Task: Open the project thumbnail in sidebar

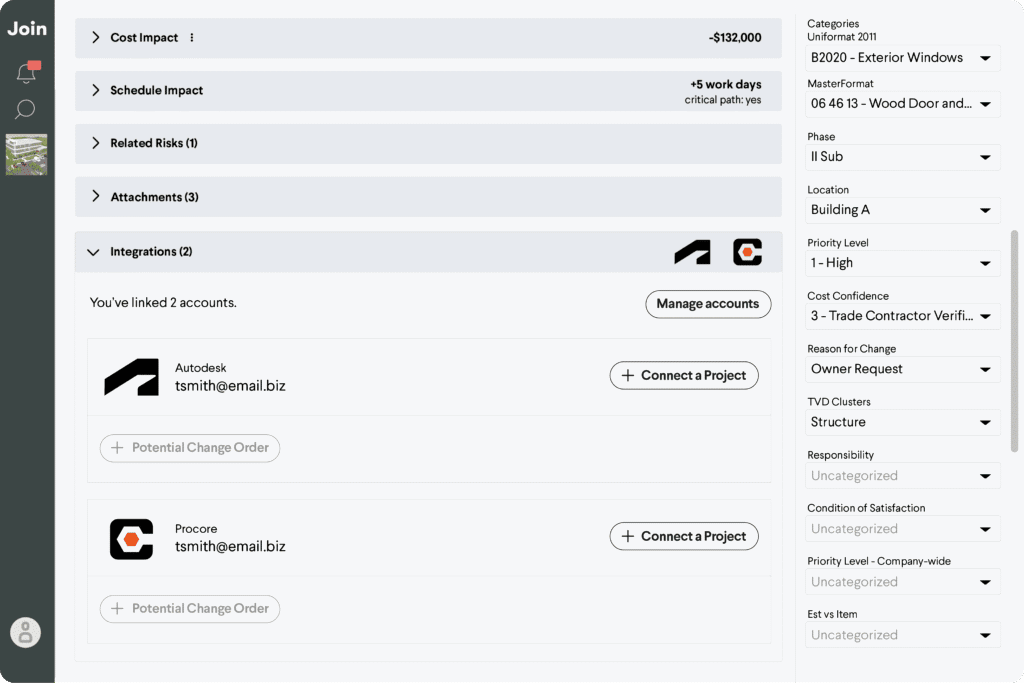Action: (x=27, y=155)
